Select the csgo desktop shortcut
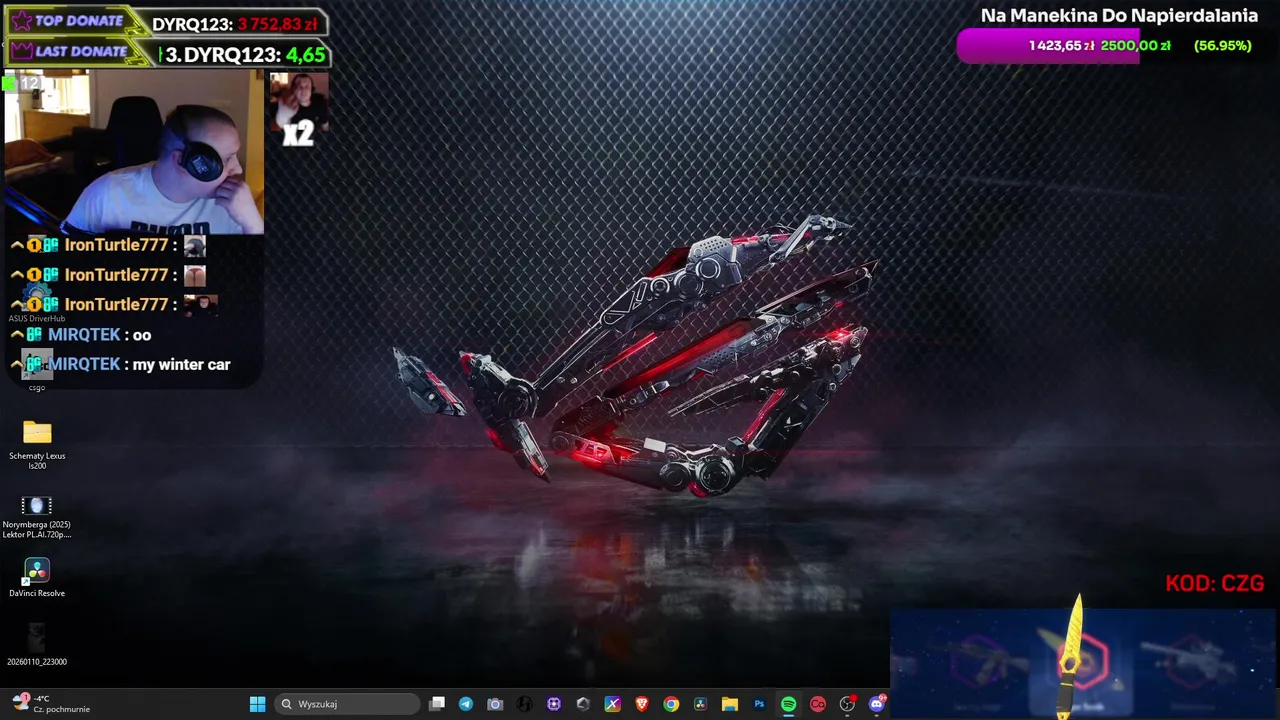This screenshot has height=720, width=1280. (x=37, y=372)
